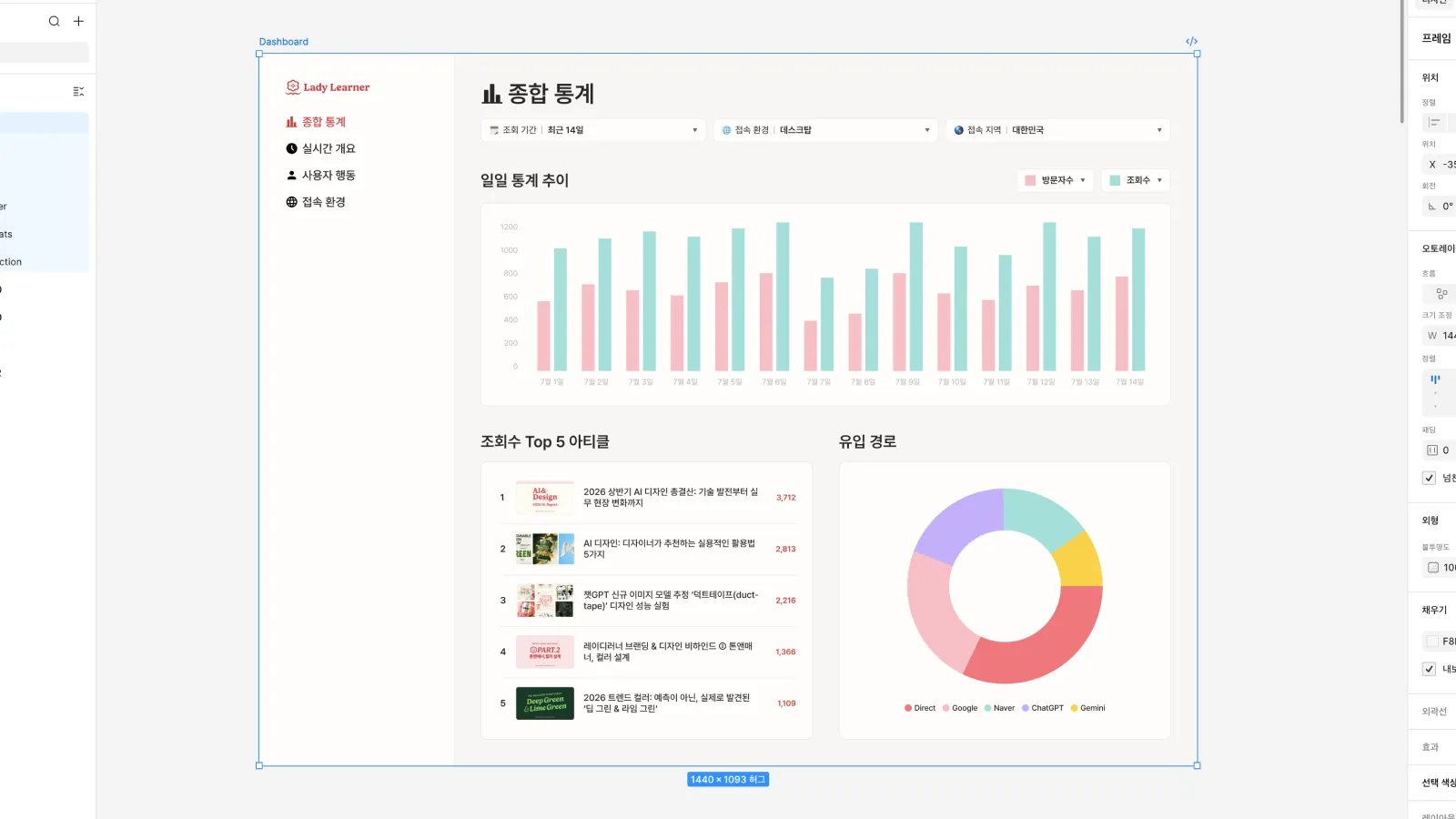Viewport: 1456px width, 819px height.
Task: Open the dev mode code icon above frame
Action: click(x=1191, y=41)
